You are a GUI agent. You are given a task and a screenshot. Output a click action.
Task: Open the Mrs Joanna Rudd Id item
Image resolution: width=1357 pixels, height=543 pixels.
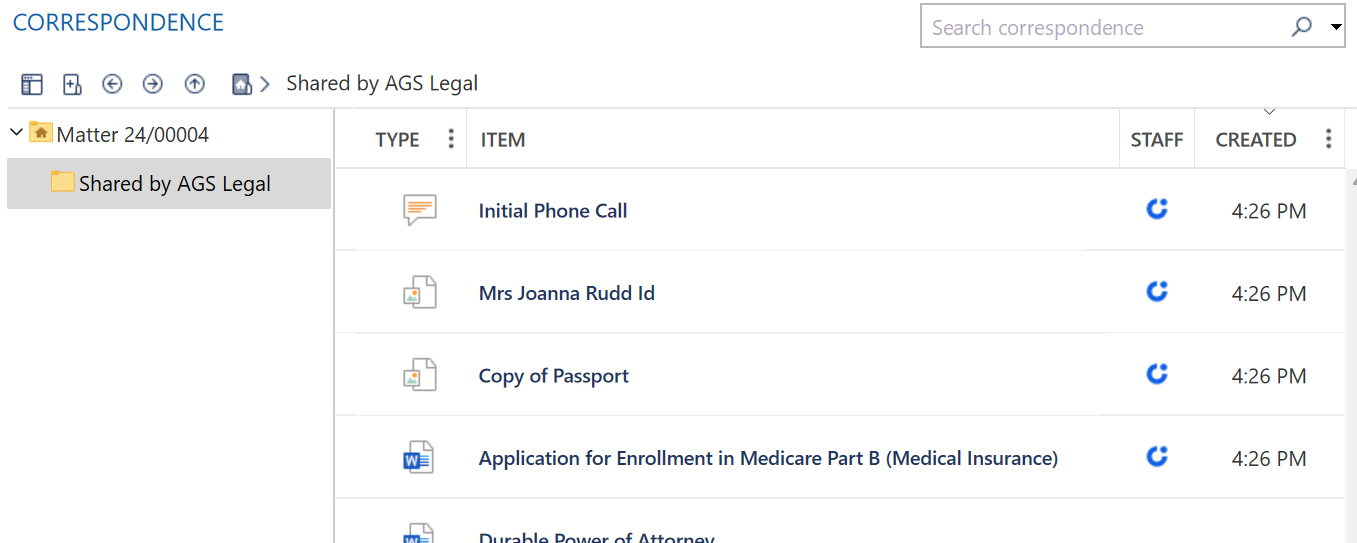pos(566,293)
